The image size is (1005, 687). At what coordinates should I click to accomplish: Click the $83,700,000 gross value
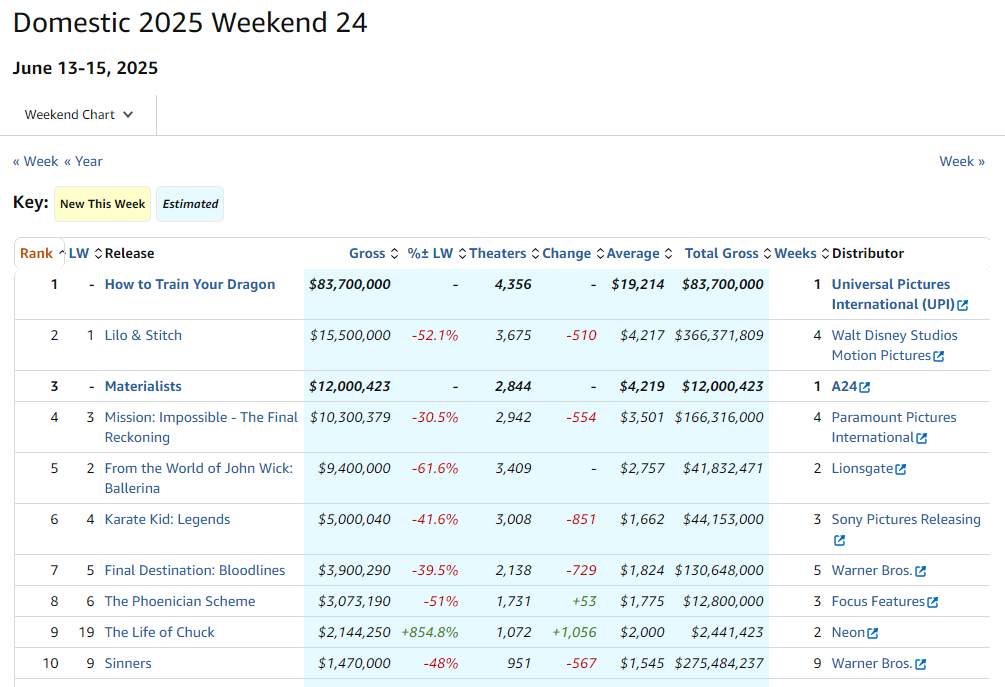point(349,285)
